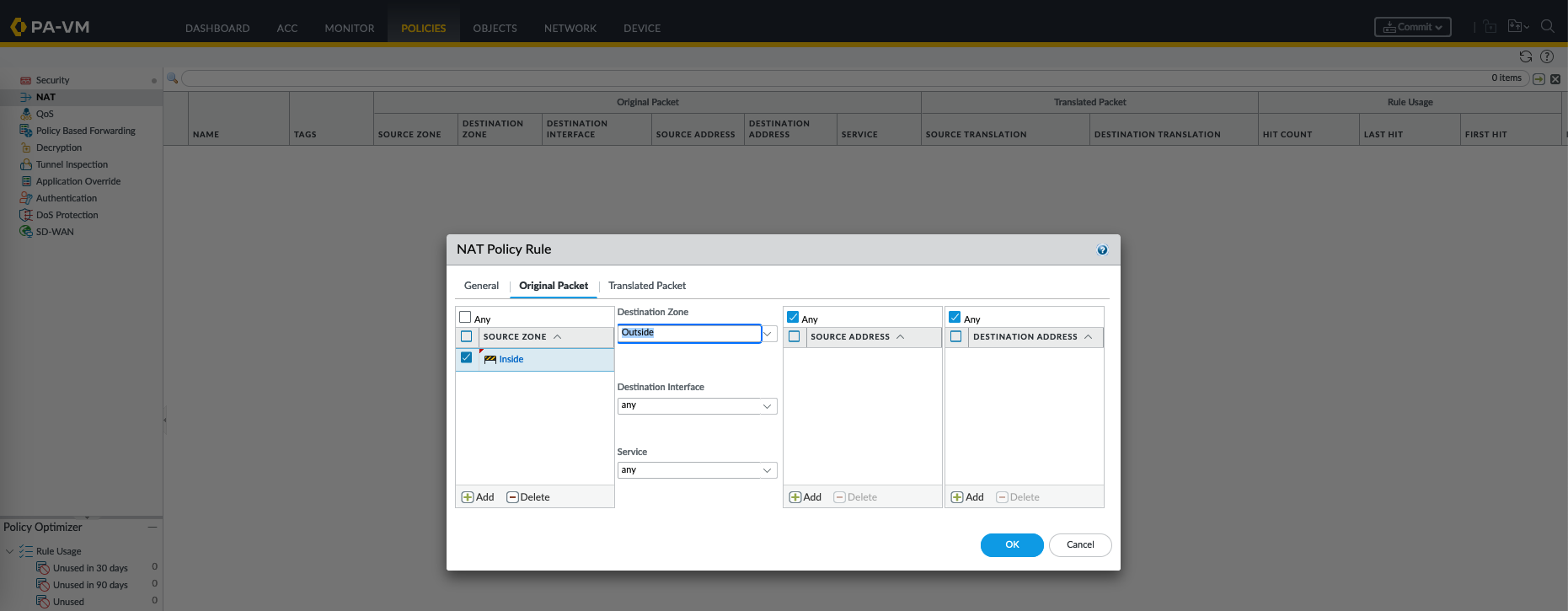Uncheck Any above Destination Address
Viewport: 1568px width, 611px height.
pos(955,318)
